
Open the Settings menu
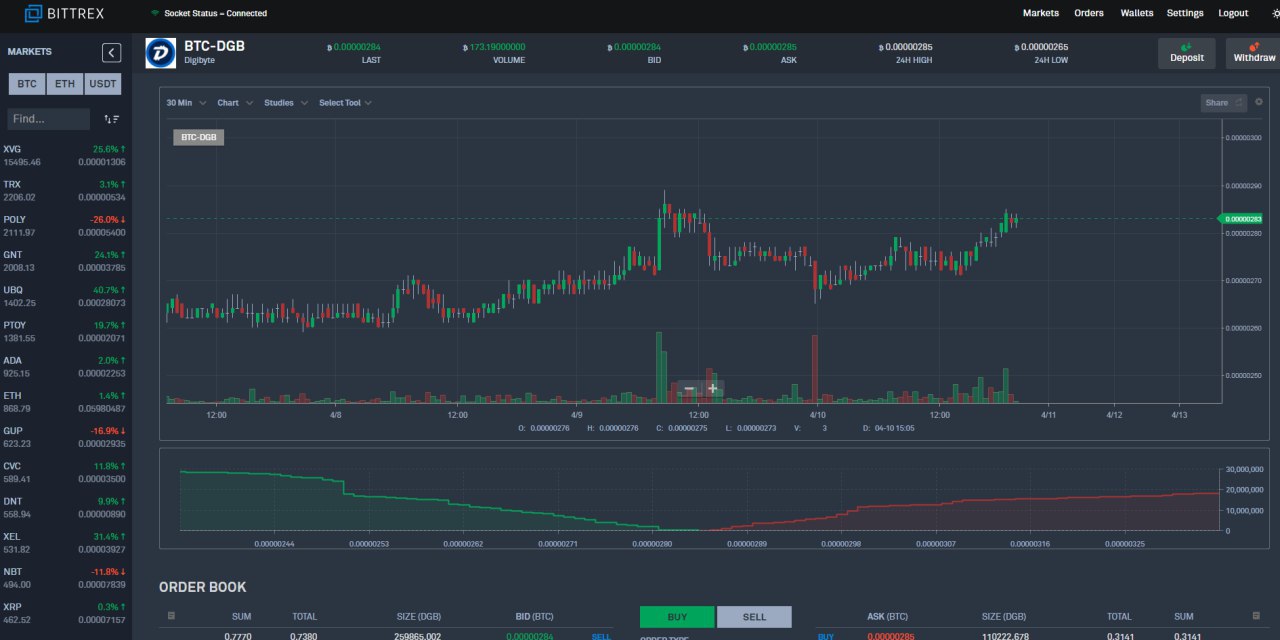pyautogui.click(x=1185, y=13)
